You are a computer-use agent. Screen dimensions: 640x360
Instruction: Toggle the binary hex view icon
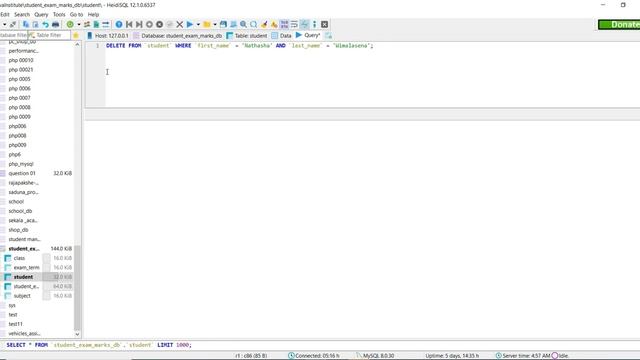pyautogui.click(x=284, y=24)
